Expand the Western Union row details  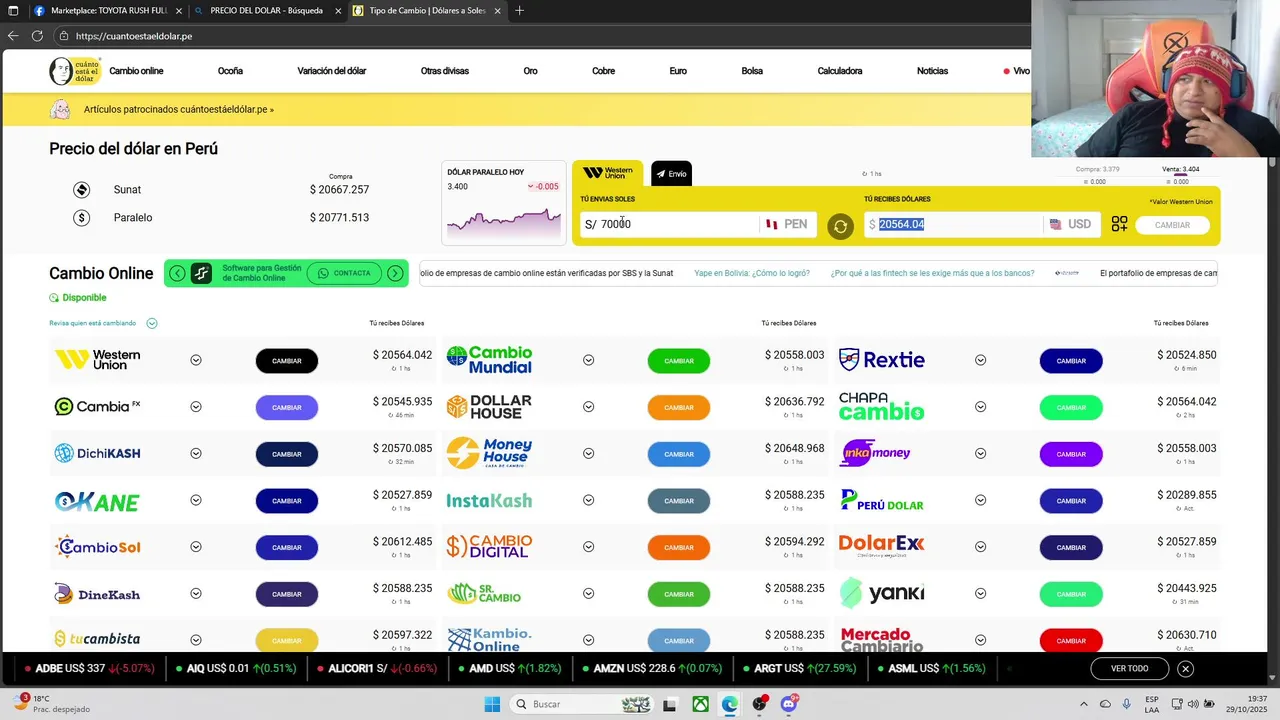click(x=196, y=360)
